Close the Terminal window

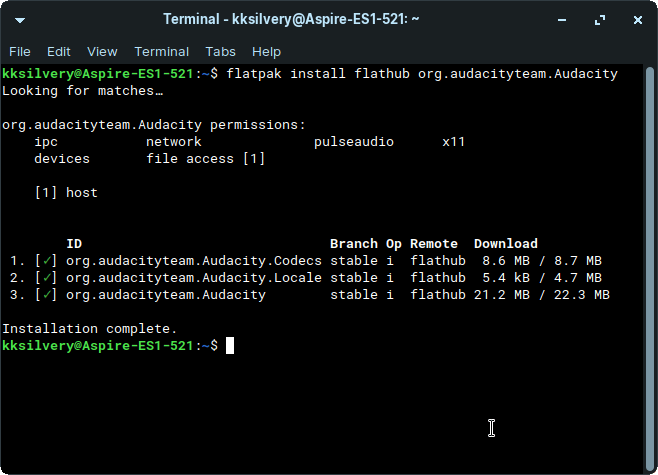tap(635, 20)
